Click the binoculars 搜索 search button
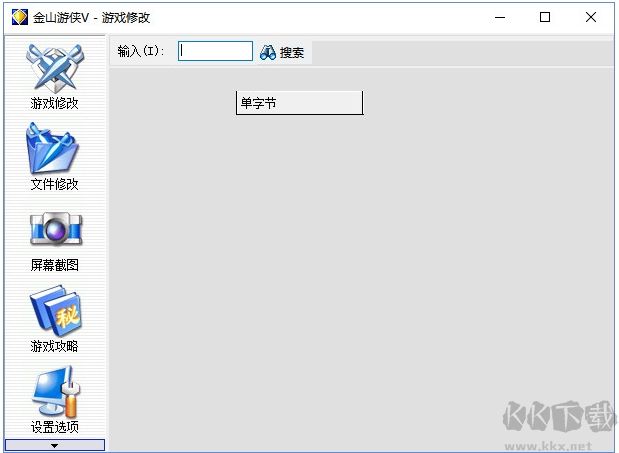Screen dimensions: 619x453 [282, 52]
